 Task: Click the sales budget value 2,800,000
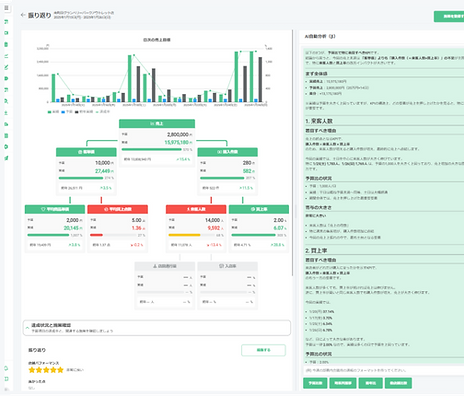pos(178,134)
